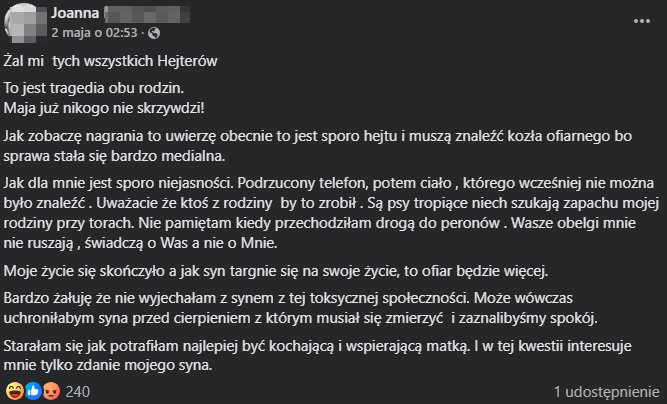The width and height of the screenshot is (667, 404).
Task: Click the blue thumbs-up Like reaction icon
Action: click(x=33, y=391)
